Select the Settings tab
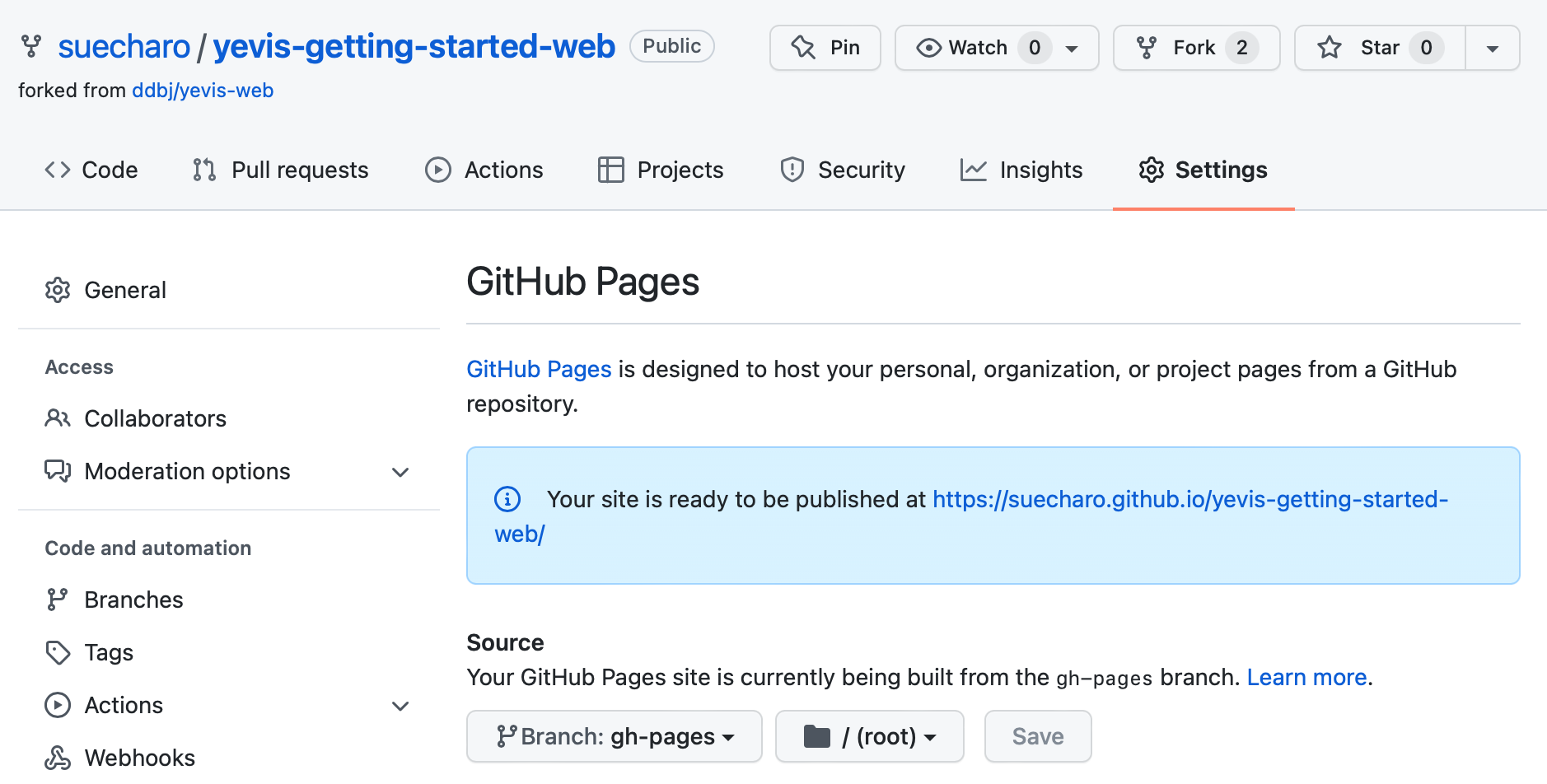1547x784 pixels. click(1203, 170)
